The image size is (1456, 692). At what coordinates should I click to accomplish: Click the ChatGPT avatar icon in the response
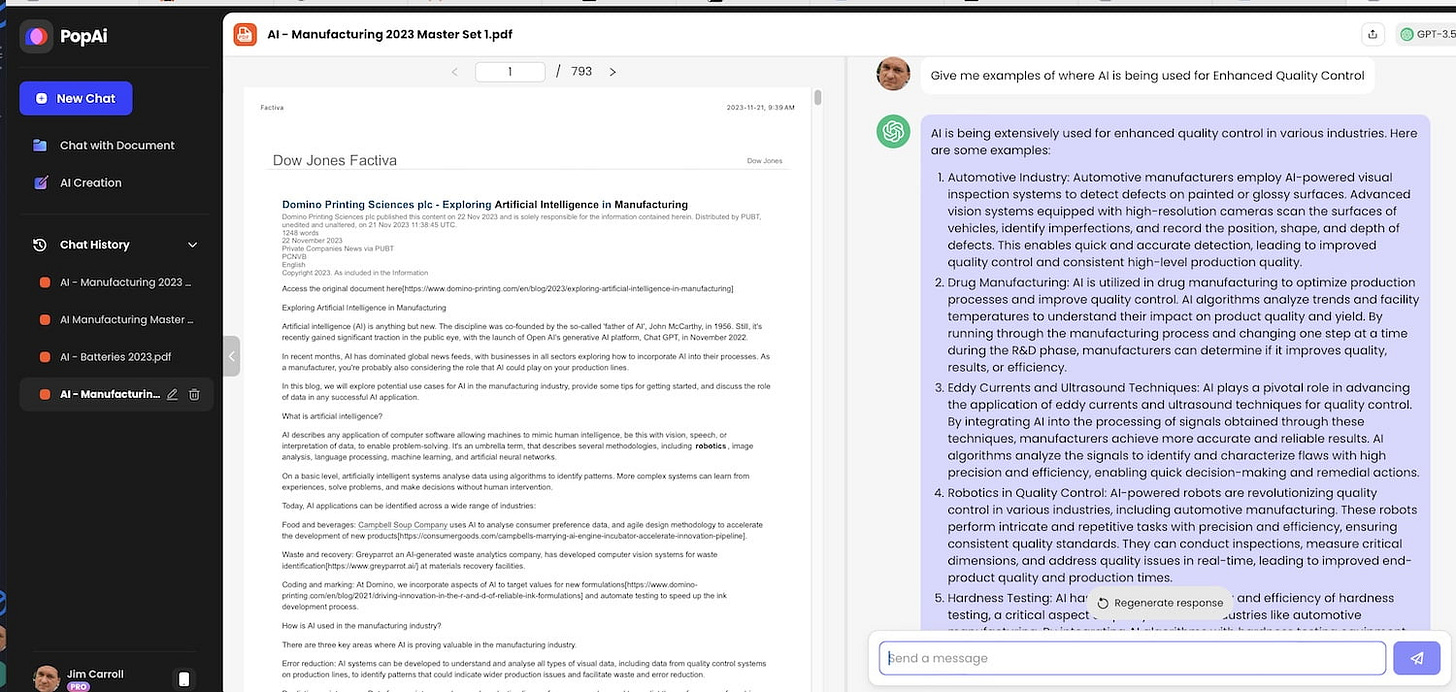point(893,131)
